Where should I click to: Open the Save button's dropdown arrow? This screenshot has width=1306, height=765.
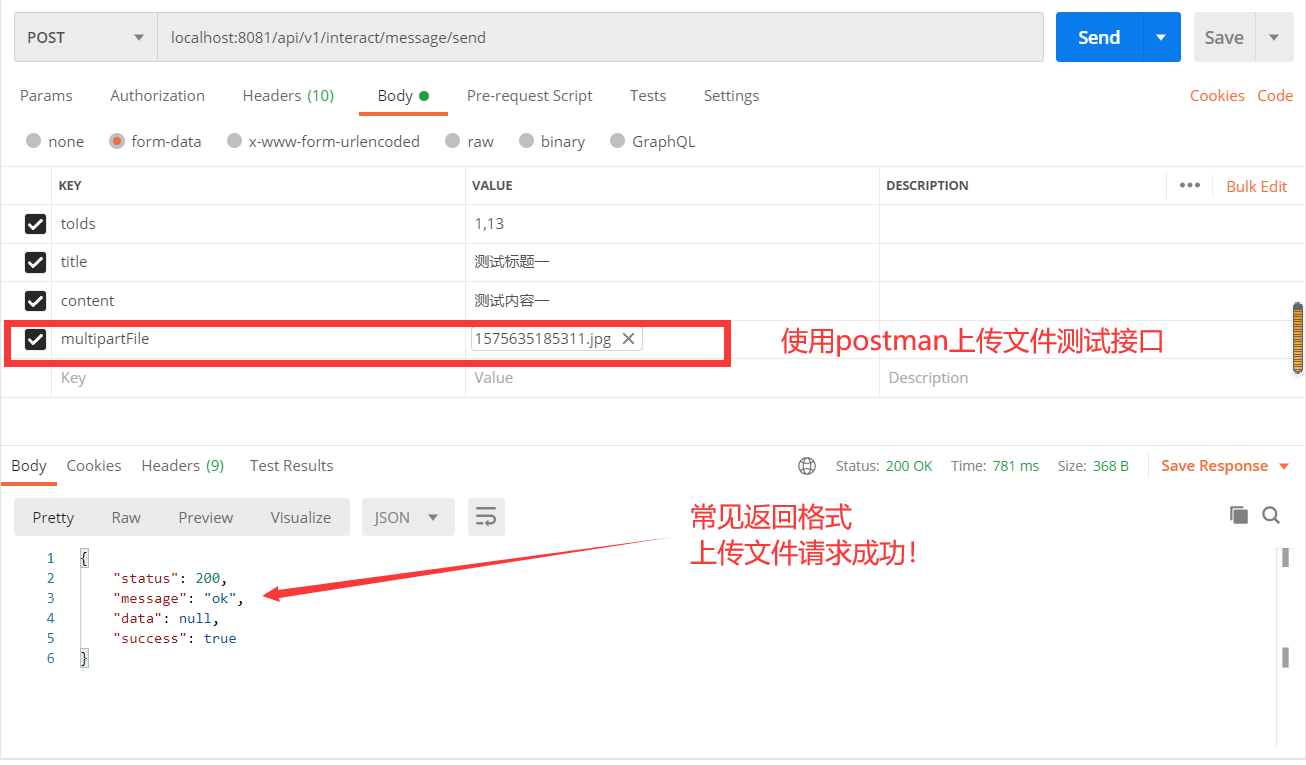(1274, 36)
